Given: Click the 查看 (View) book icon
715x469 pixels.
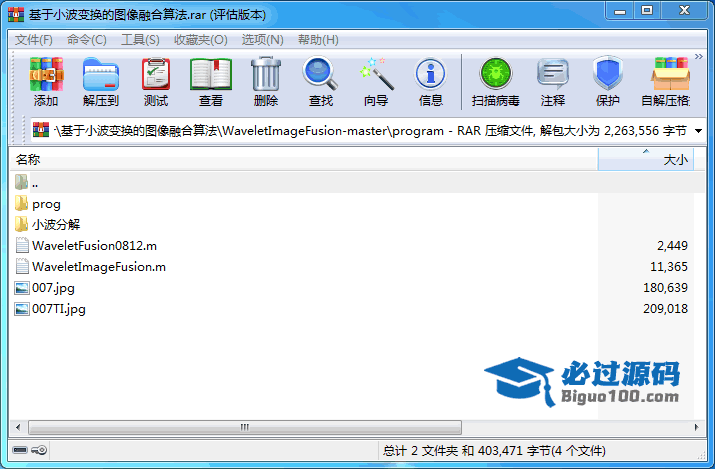Looking at the screenshot, I should point(211,74).
